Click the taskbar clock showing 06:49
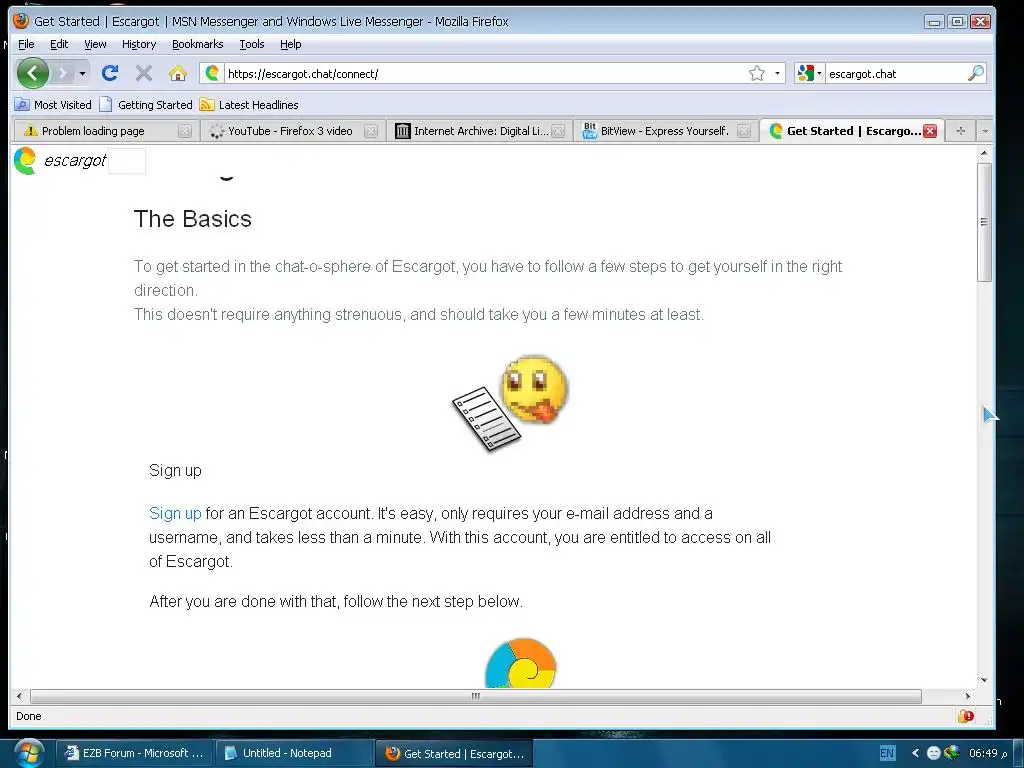 click(x=988, y=753)
